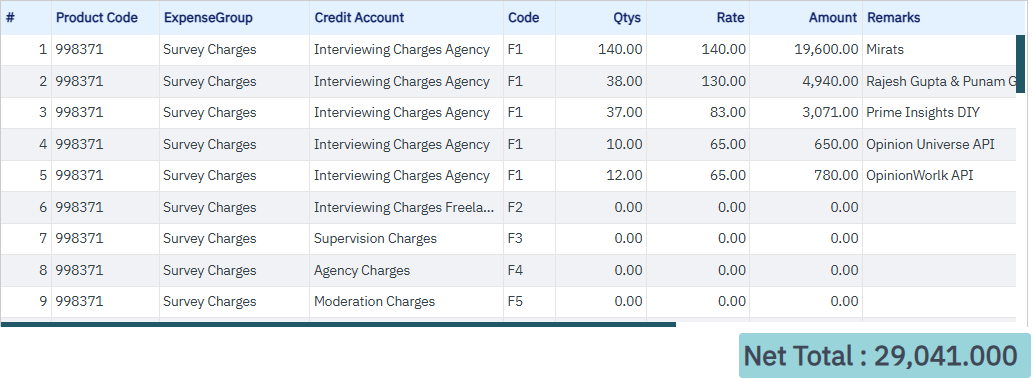Select the Opinion Universe API remarks cell
1033x379 pixels.
(x=939, y=144)
